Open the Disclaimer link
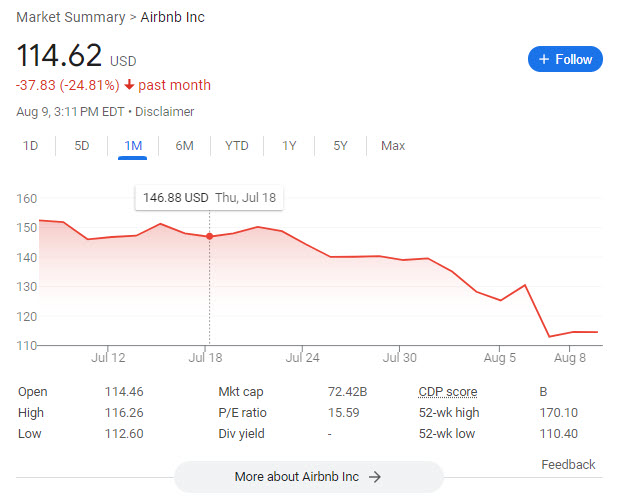627x503 pixels. pos(167,112)
